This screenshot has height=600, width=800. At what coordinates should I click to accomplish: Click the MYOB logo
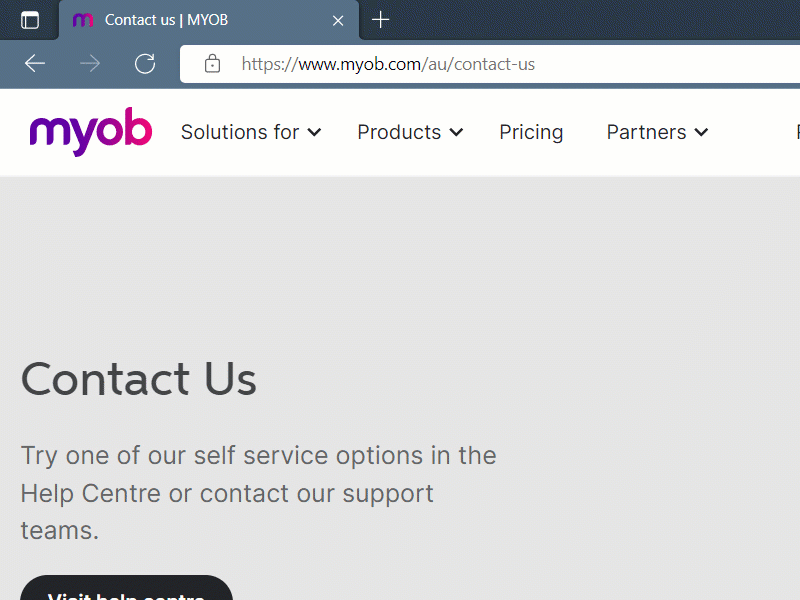[x=91, y=132]
